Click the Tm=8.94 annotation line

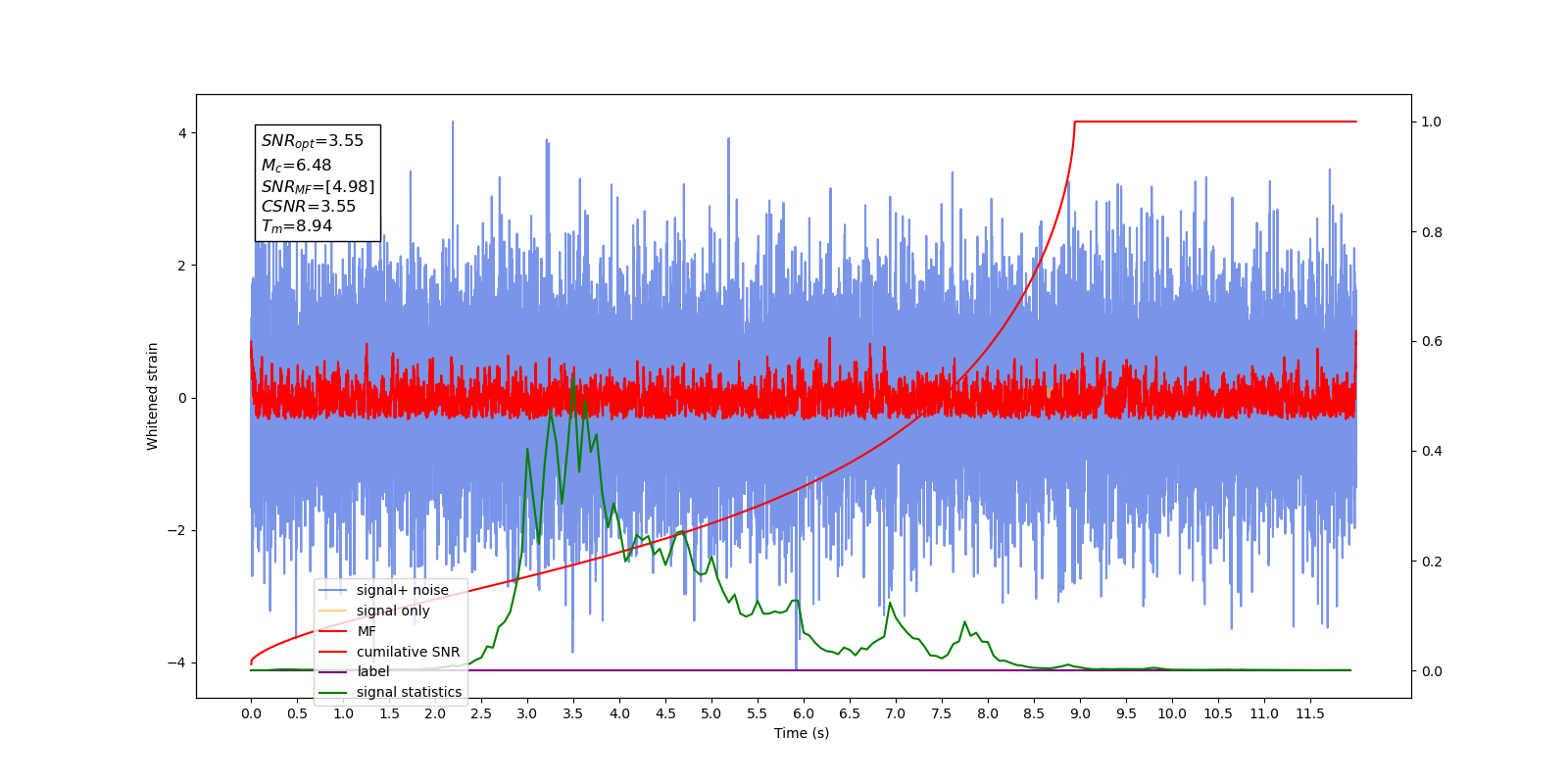tap(297, 226)
